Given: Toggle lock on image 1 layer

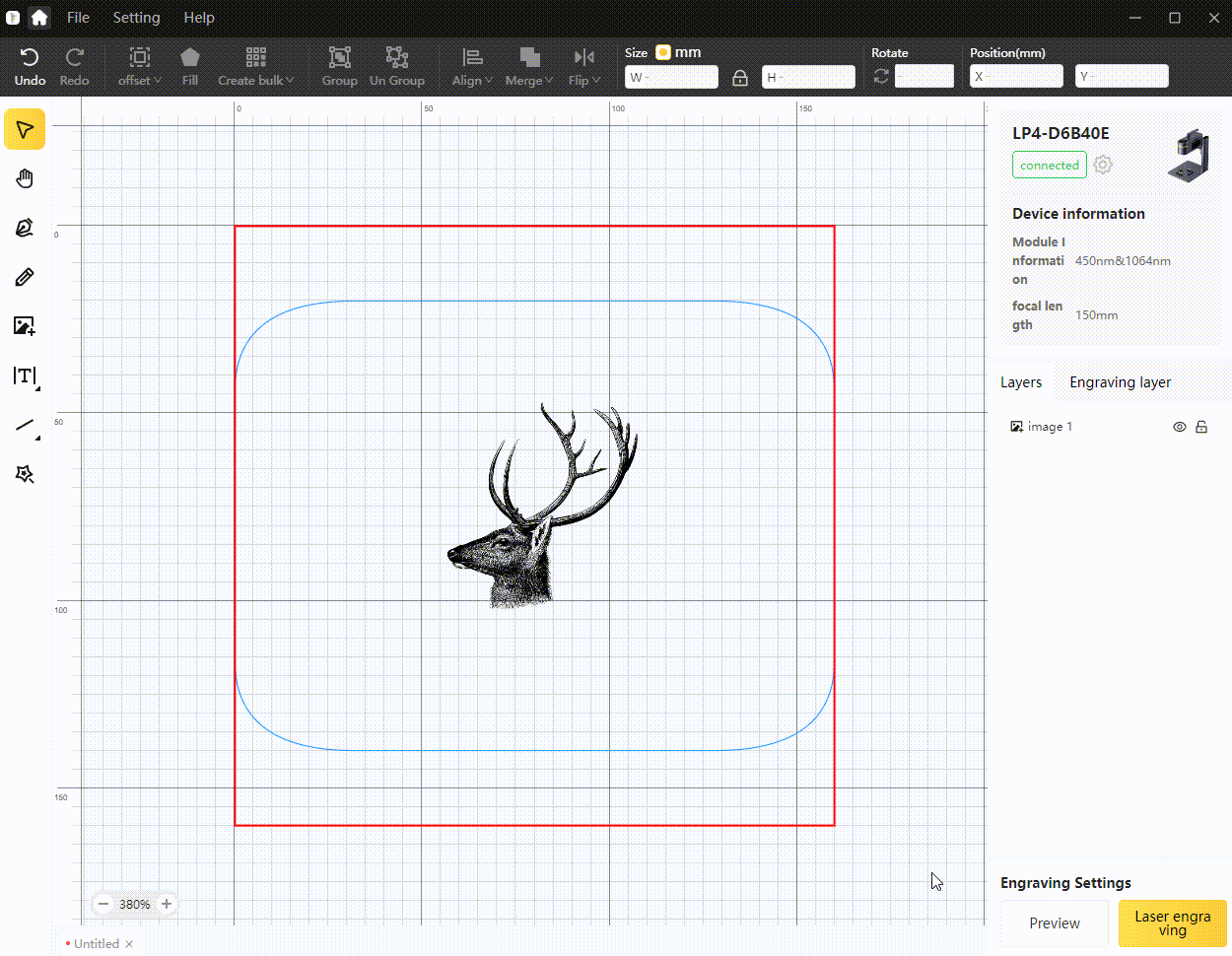Looking at the screenshot, I should click(1201, 427).
